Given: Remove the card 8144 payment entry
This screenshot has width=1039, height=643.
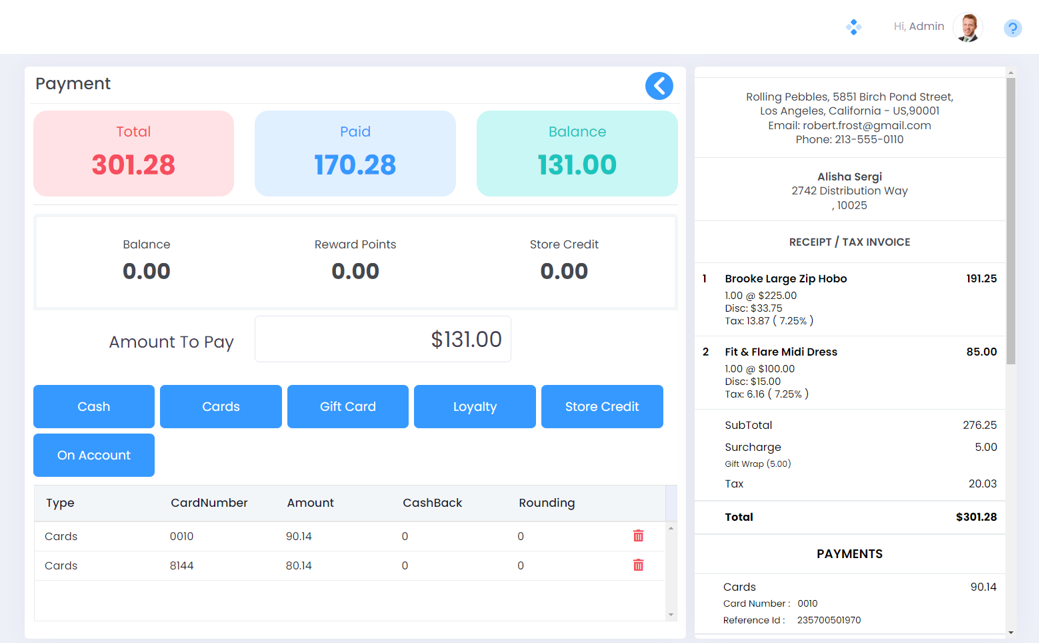Looking at the screenshot, I should pyautogui.click(x=638, y=565).
